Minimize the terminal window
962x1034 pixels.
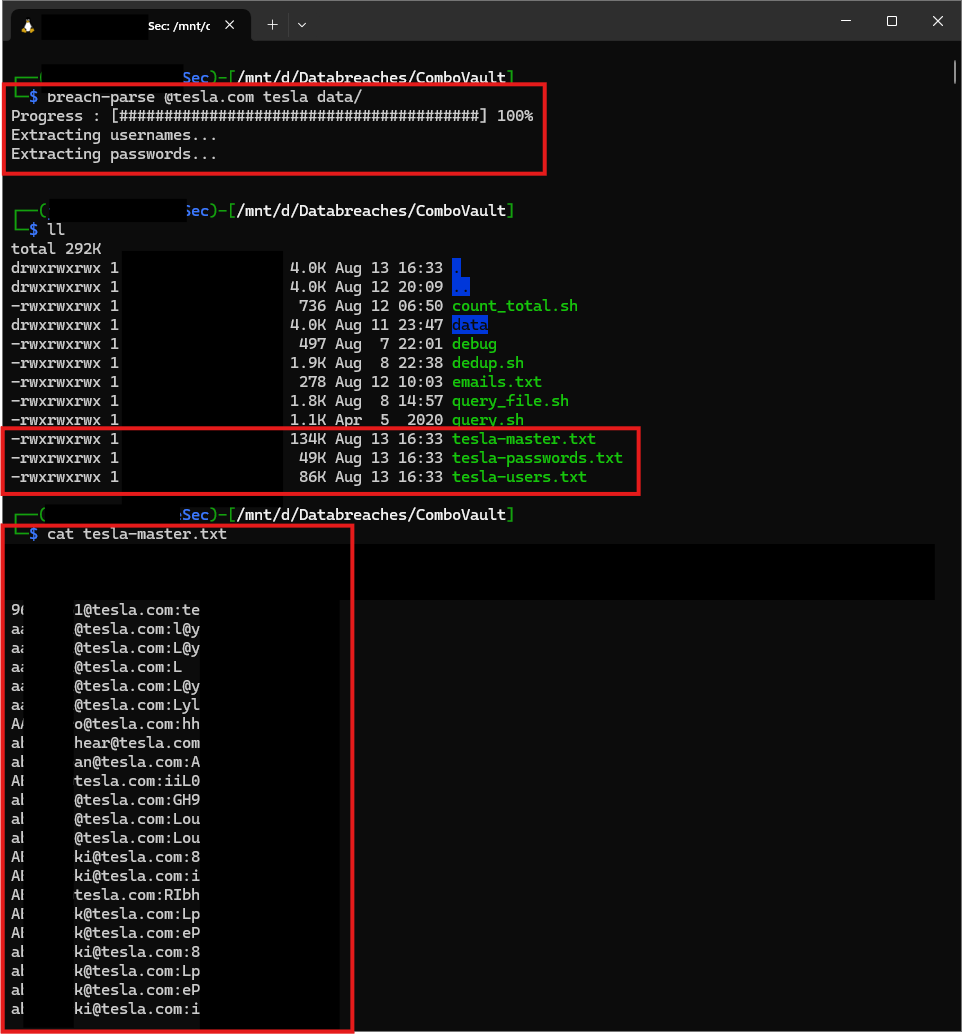845,21
